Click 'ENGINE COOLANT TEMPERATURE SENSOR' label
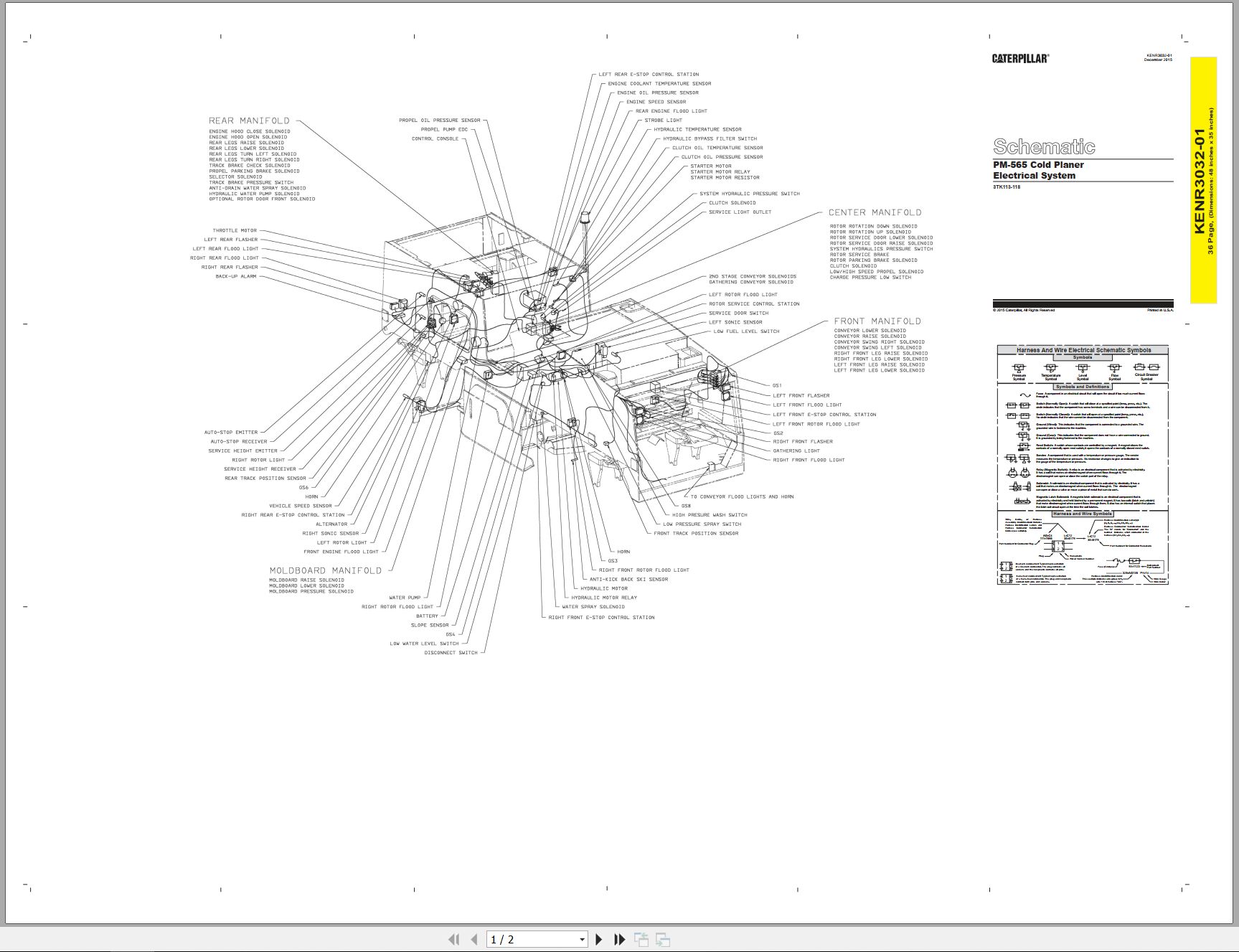This screenshot has width=1239, height=952. (x=659, y=84)
